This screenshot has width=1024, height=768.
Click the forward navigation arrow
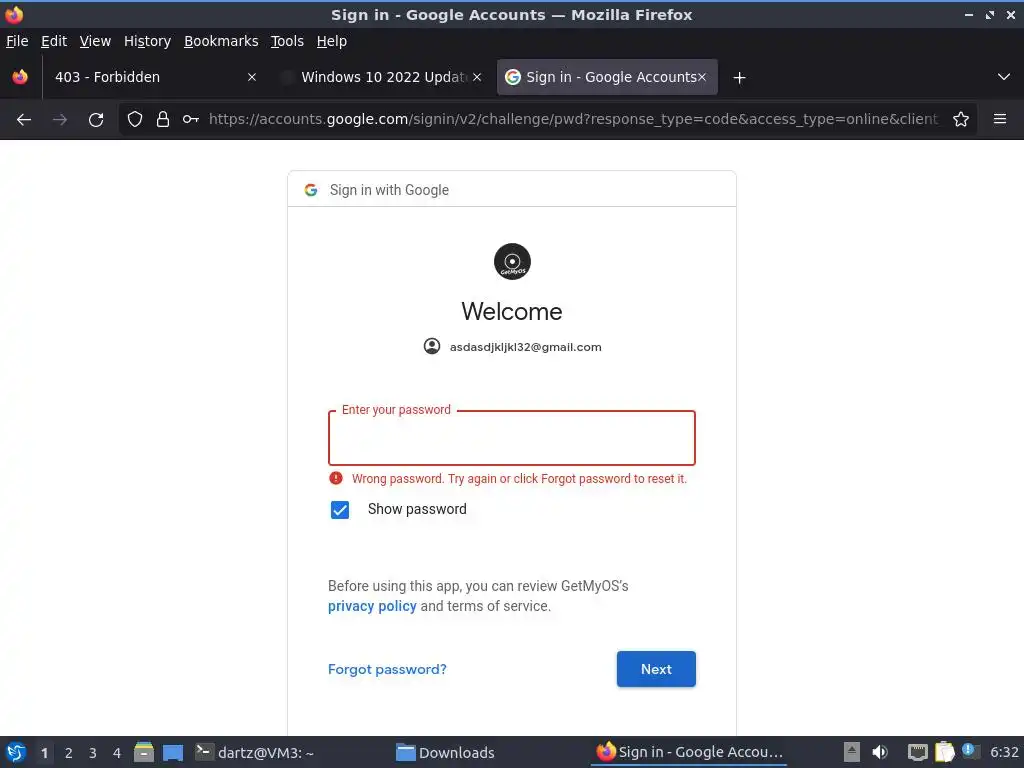(x=60, y=119)
